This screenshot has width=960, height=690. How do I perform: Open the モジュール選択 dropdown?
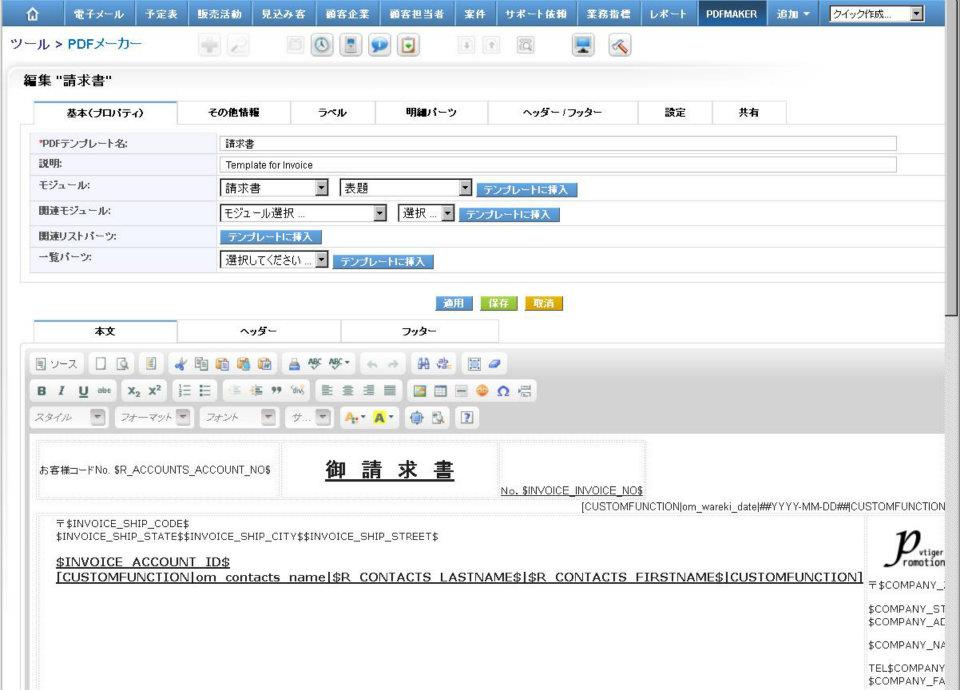click(303, 213)
